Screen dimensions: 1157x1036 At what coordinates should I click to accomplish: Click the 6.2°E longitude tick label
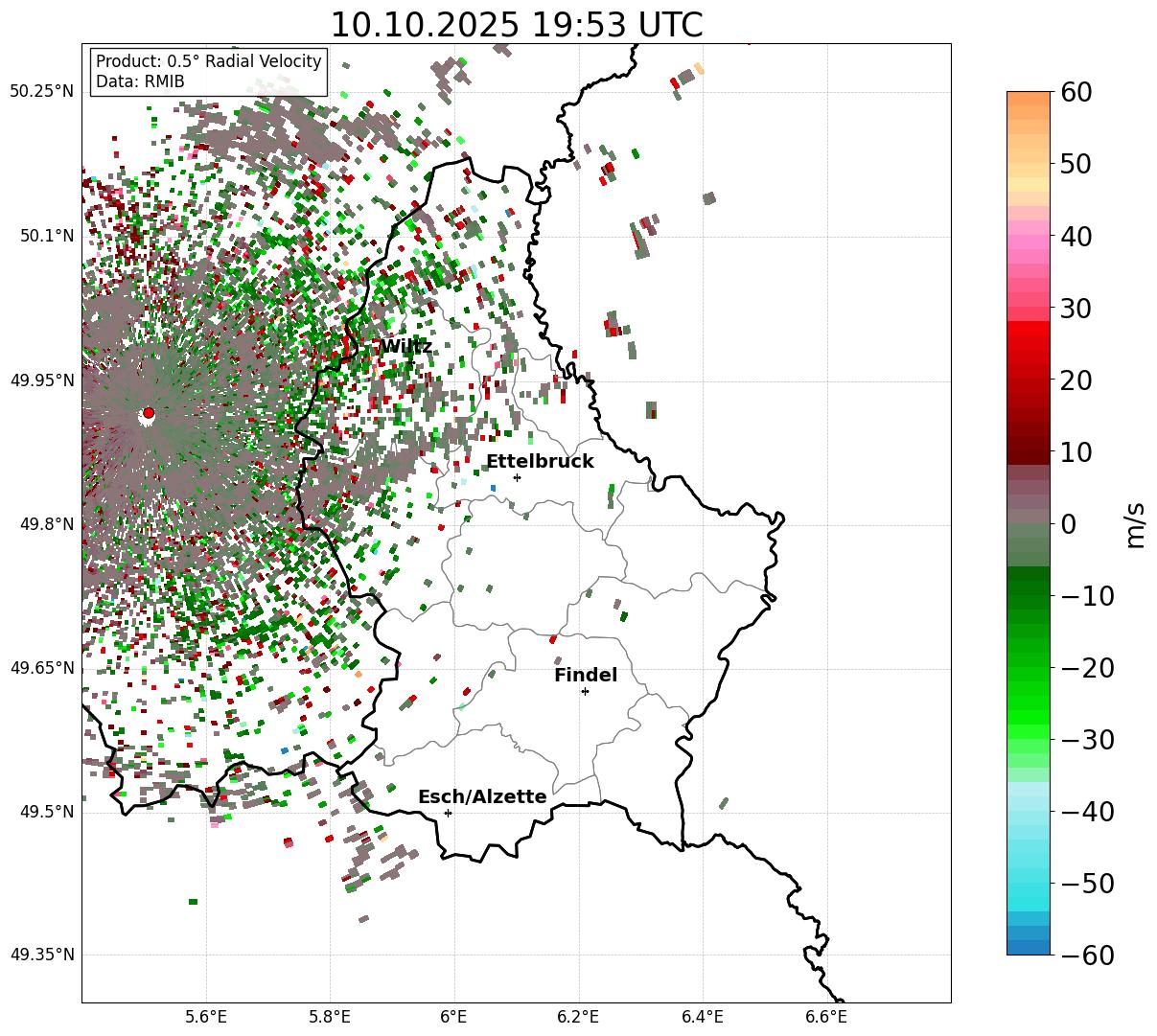click(x=579, y=1018)
